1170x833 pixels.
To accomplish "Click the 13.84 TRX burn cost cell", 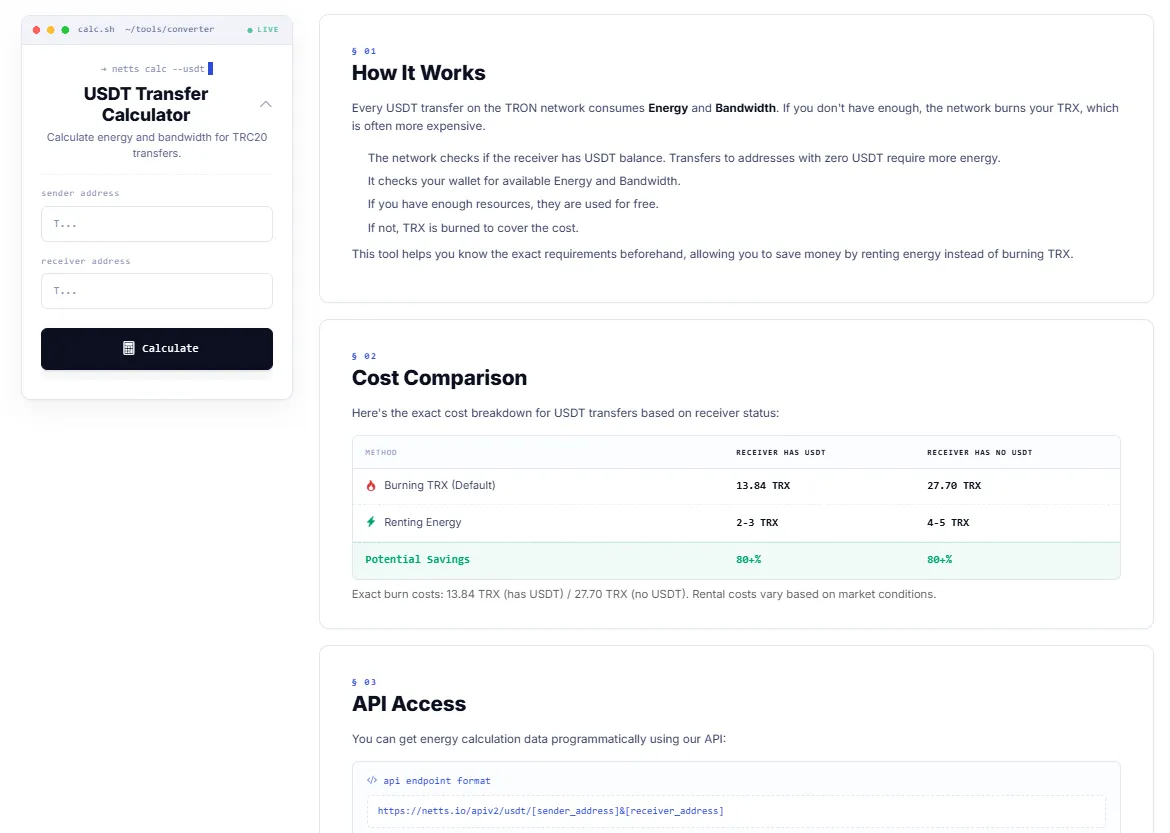I will tap(763, 485).
